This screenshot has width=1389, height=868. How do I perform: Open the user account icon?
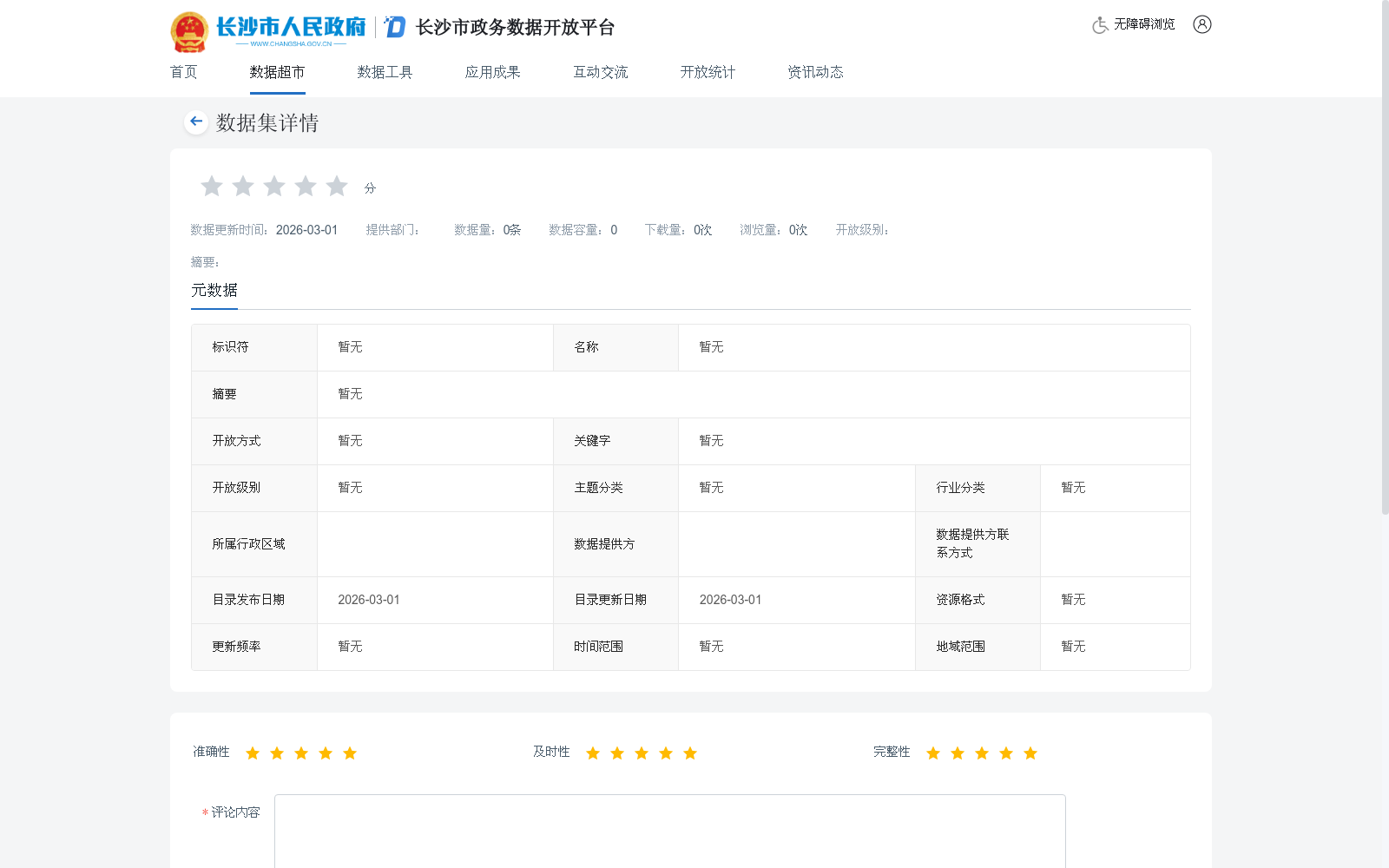click(1201, 24)
